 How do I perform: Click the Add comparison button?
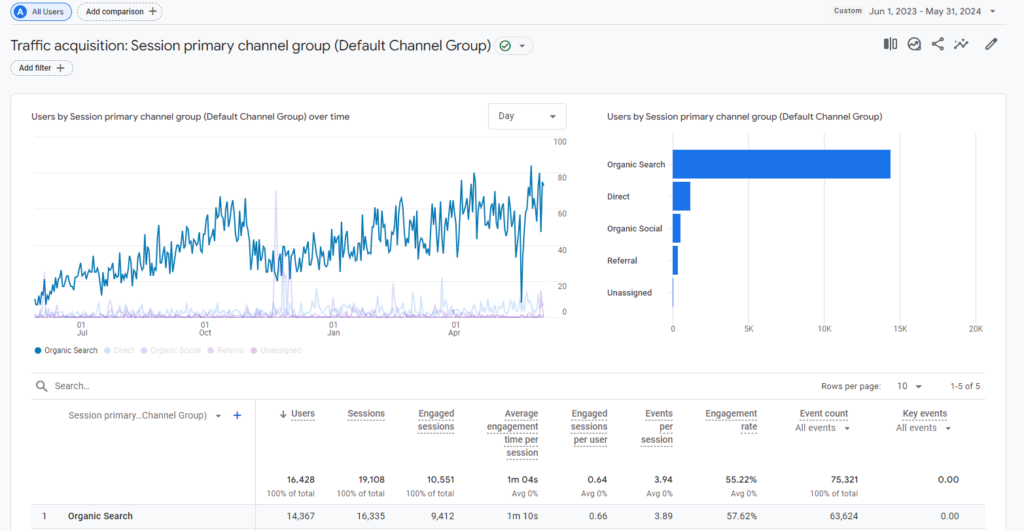click(120, 12)
